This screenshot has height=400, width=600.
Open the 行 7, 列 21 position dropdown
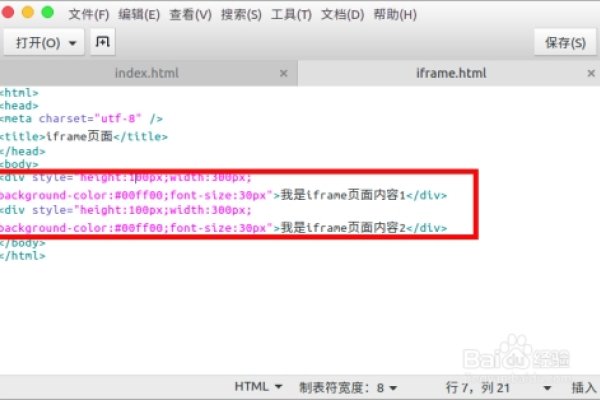click(x=498, y=388)
